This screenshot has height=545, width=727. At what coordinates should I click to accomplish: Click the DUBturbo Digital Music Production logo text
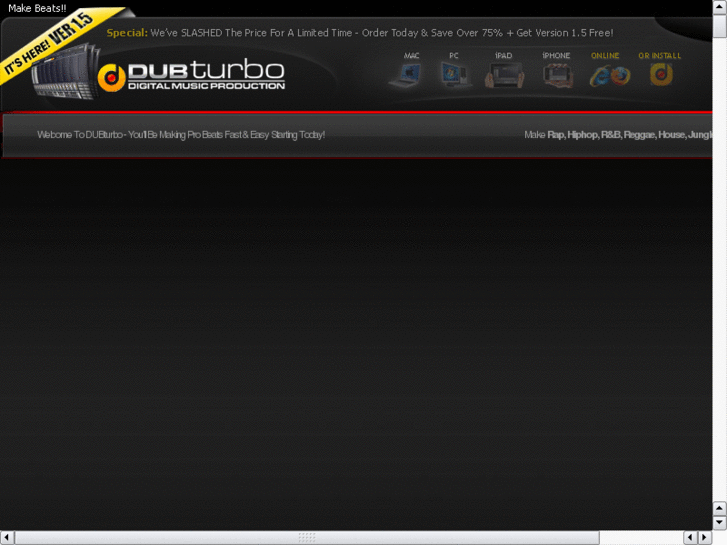[206, 74]
